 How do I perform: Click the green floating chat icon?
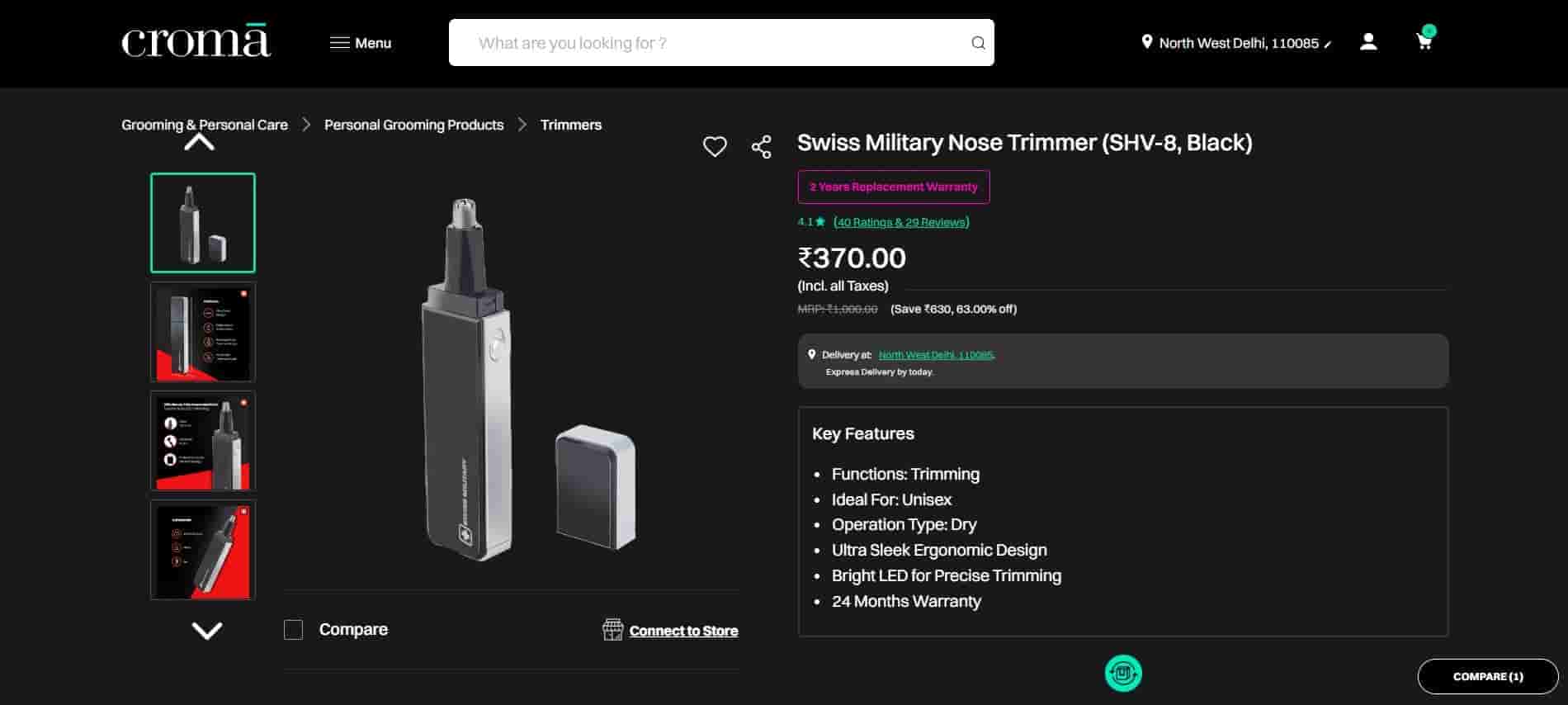point(1122,673)
